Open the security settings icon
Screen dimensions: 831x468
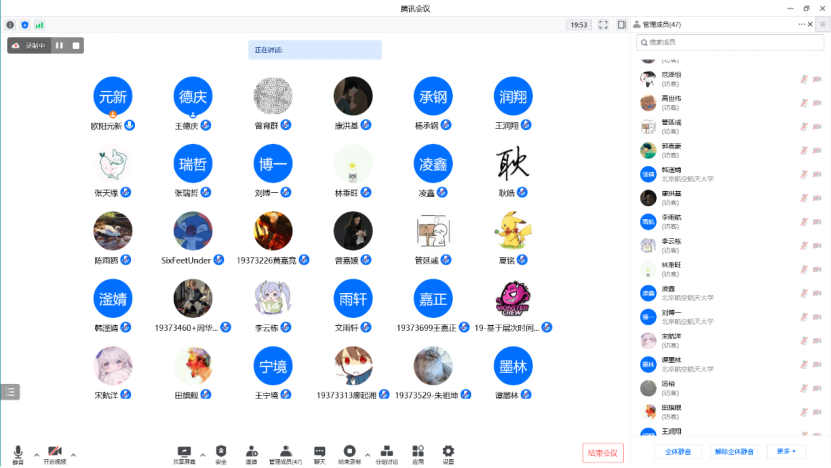[221, 453]
